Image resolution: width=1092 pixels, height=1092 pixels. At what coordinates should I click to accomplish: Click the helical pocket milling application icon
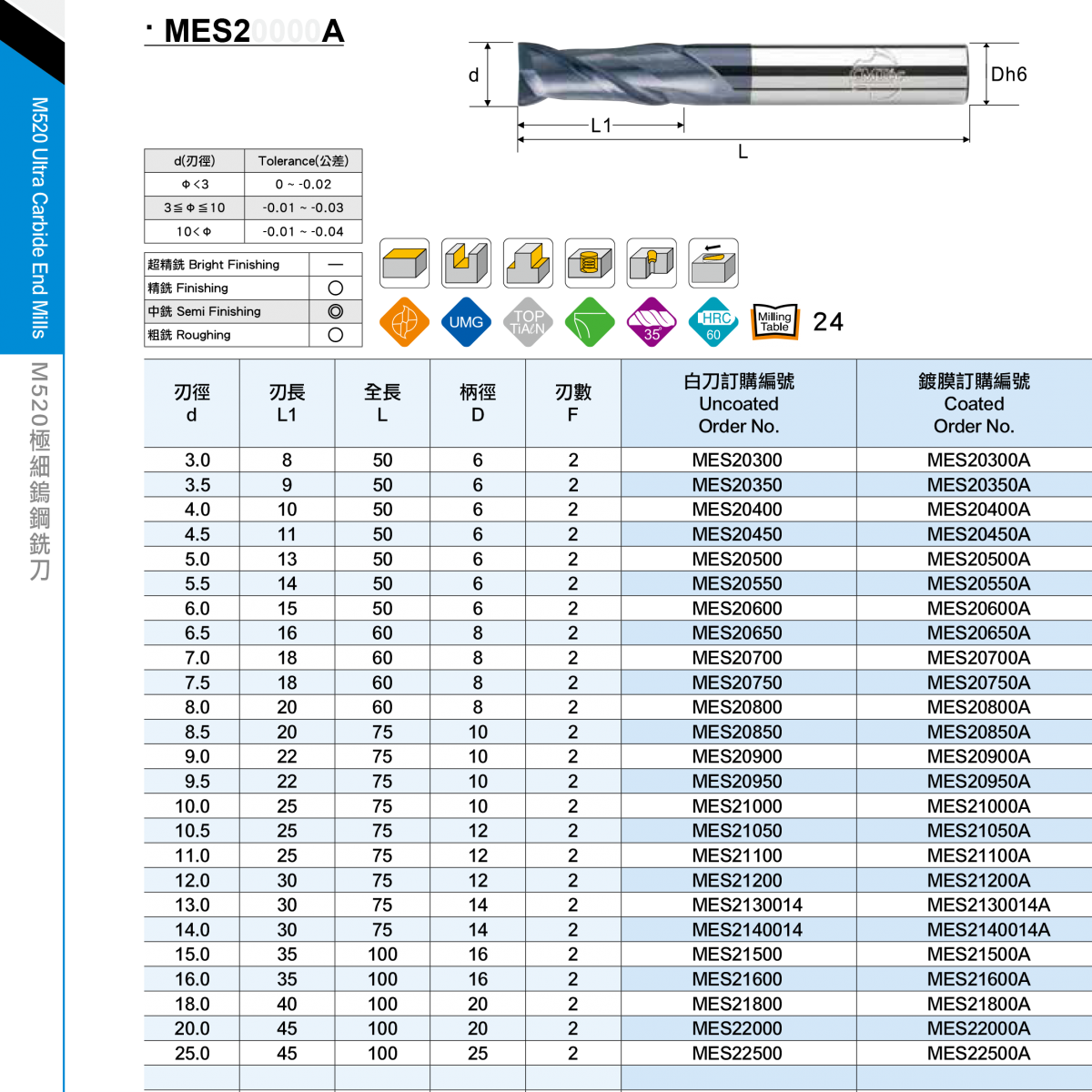pos(590,264)
